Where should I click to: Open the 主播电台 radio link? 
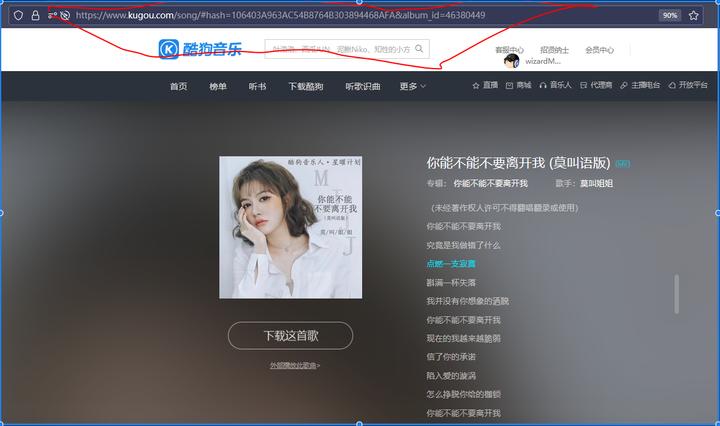(x=640, y=85)
